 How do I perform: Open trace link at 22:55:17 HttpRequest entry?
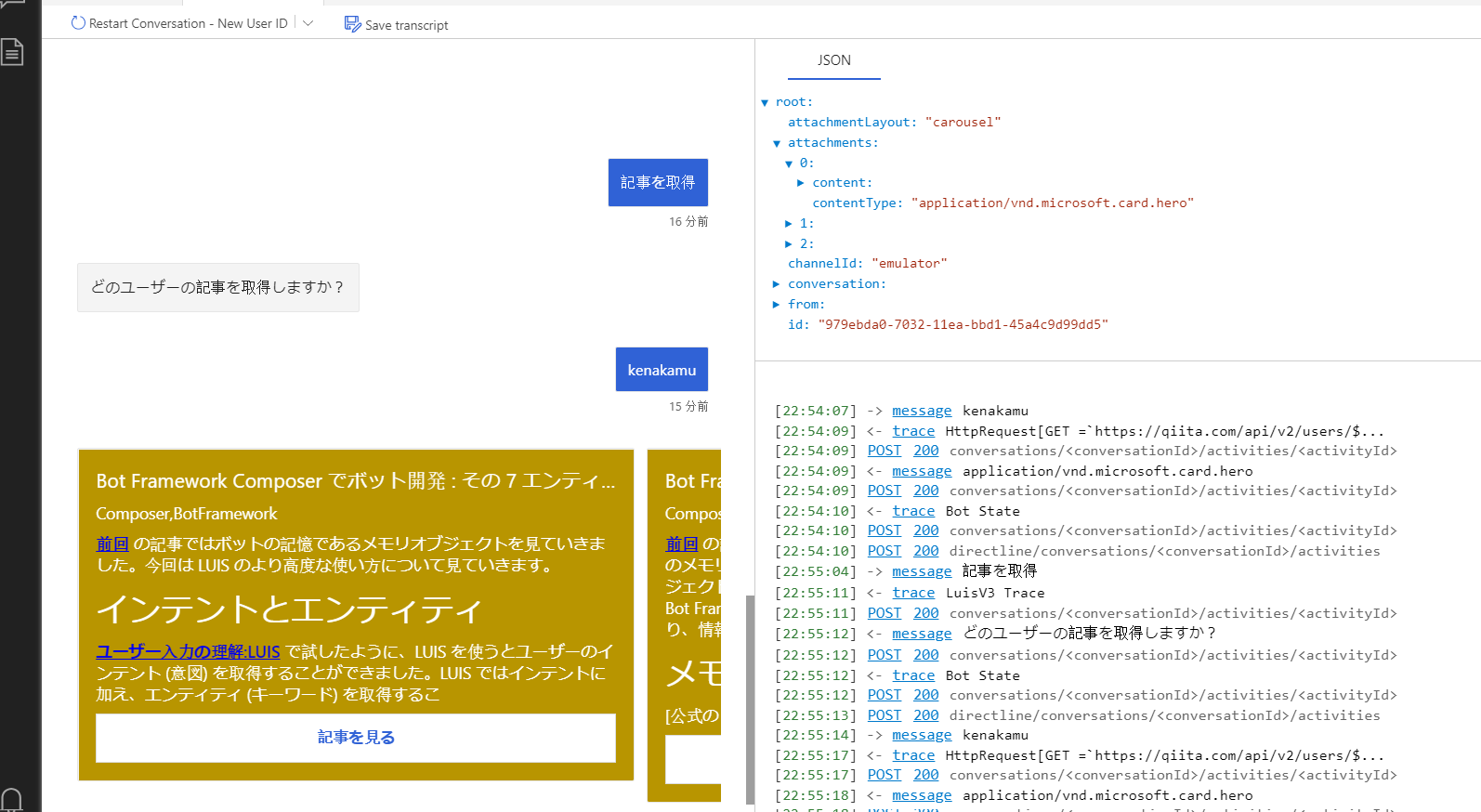tap(913, 755)
